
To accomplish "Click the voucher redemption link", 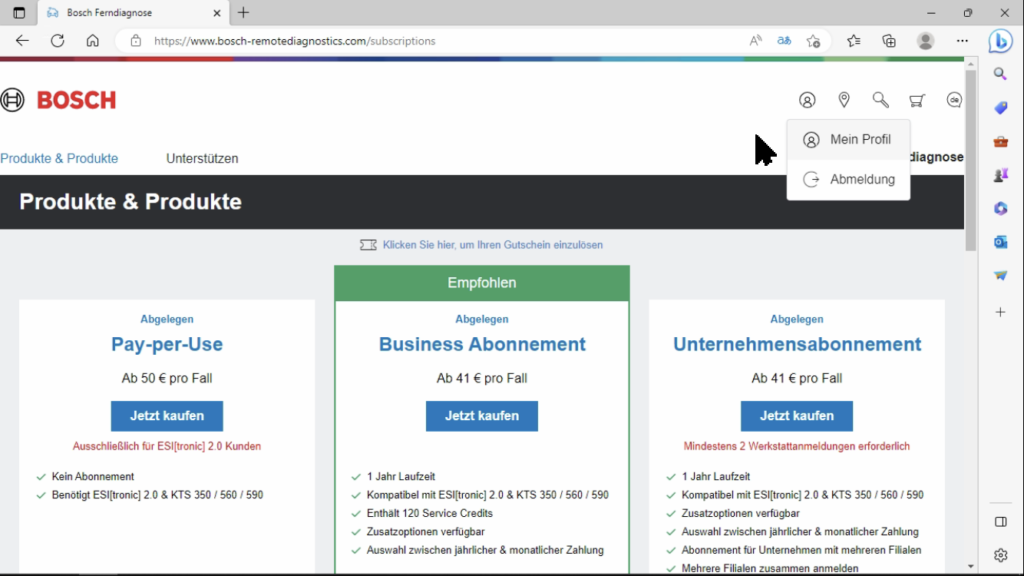I will point(482,245).
